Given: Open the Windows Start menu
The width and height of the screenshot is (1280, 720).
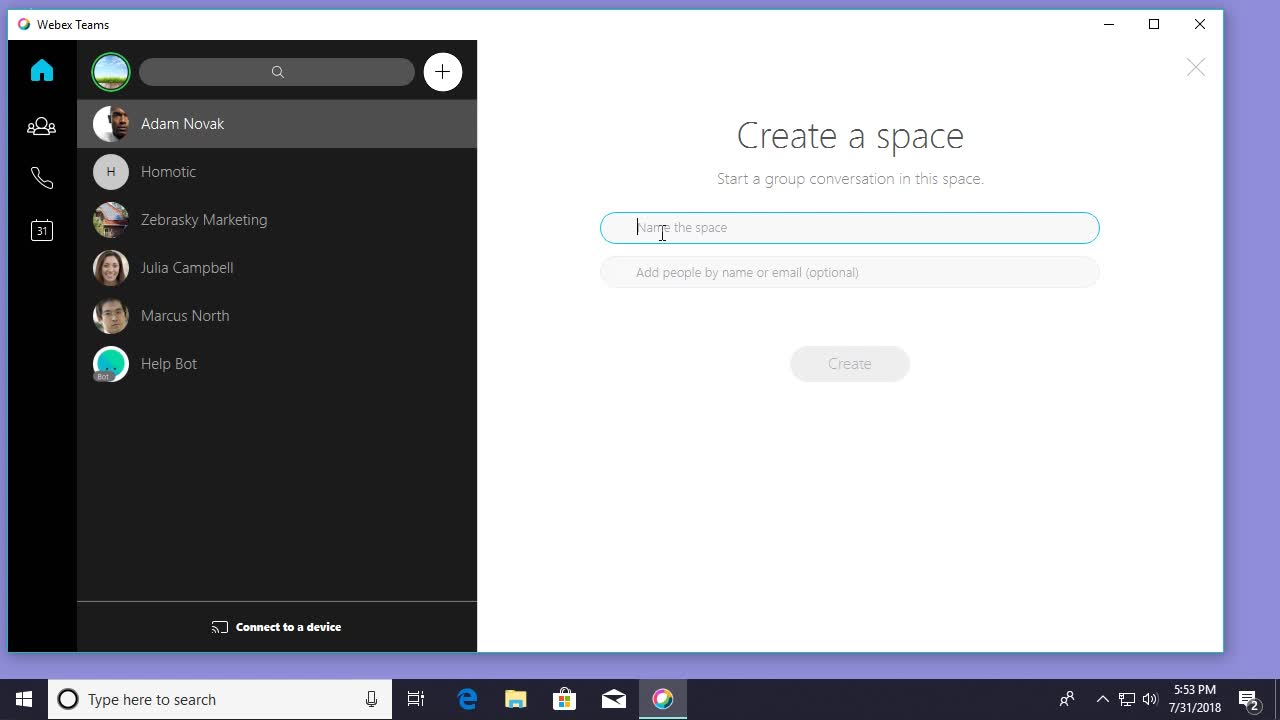Looking at the screenshot, I should pyautogui.click(x=24, y=699).
